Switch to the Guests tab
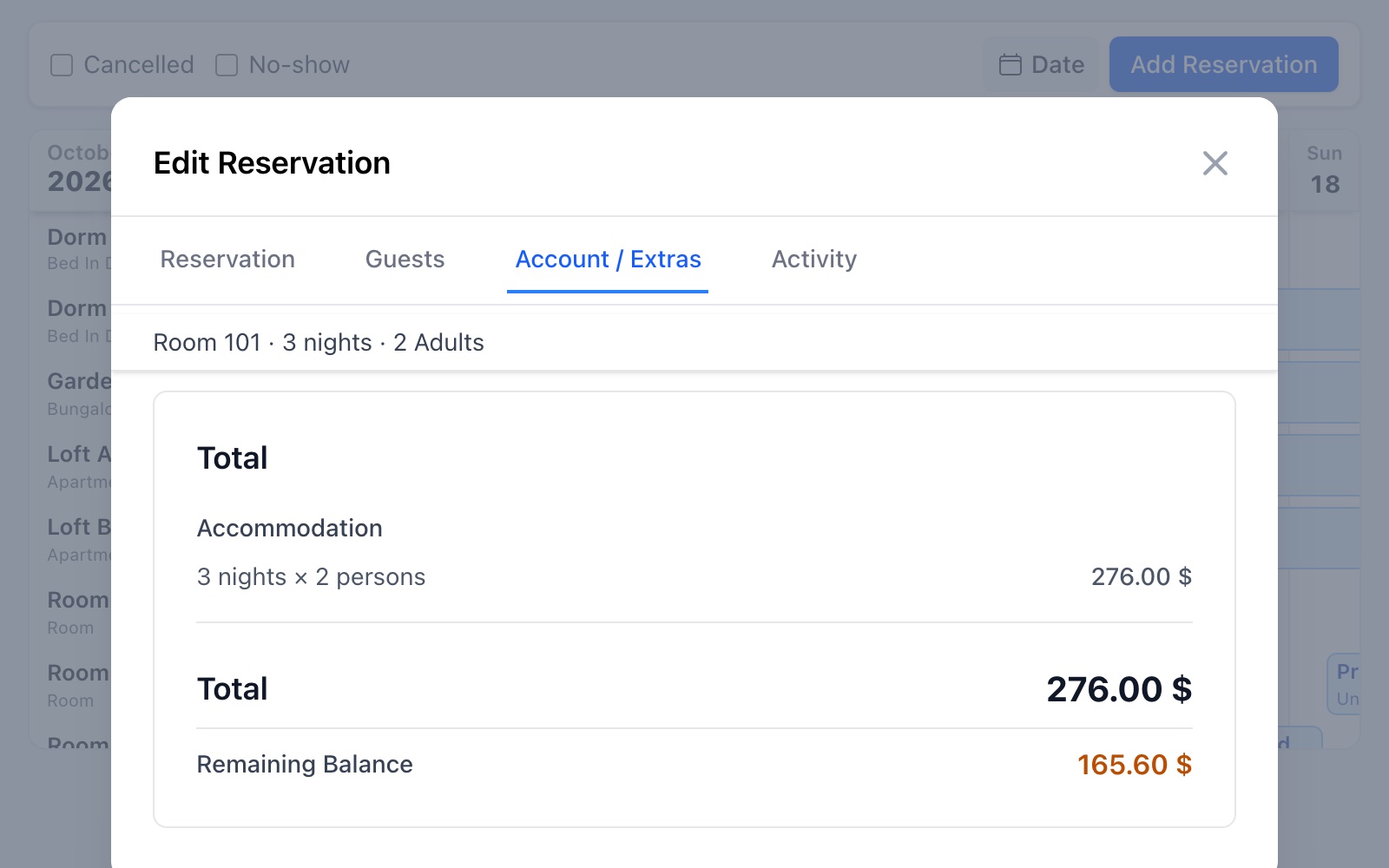 click(405, 260)
